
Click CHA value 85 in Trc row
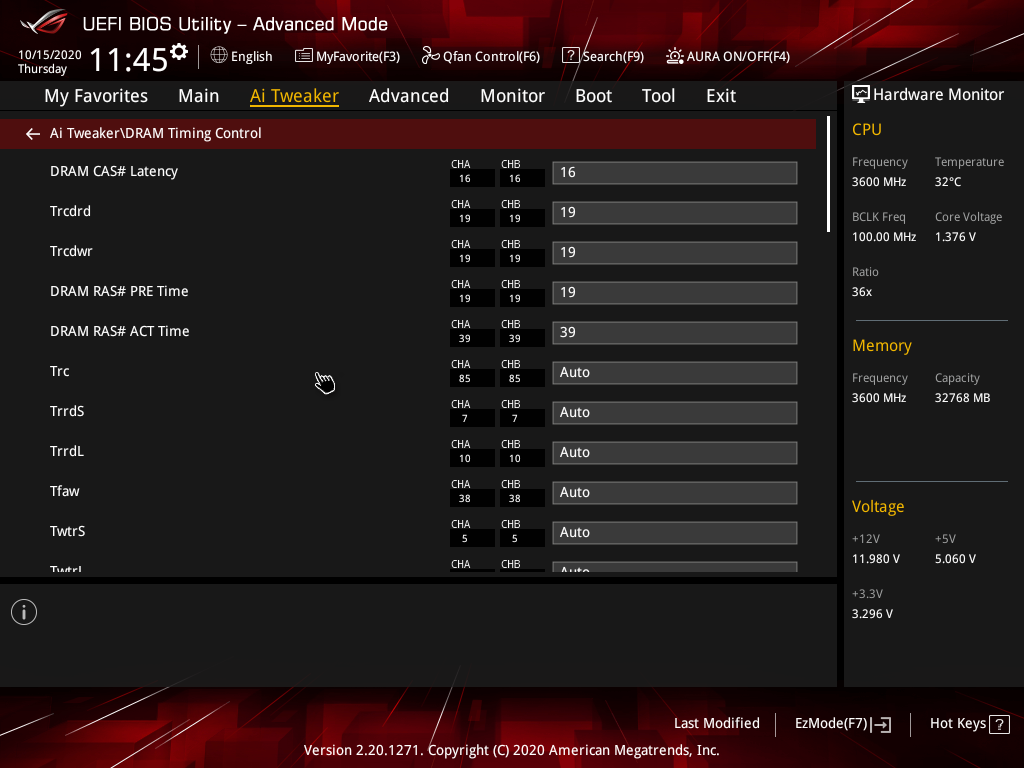(x=464, y=379)
